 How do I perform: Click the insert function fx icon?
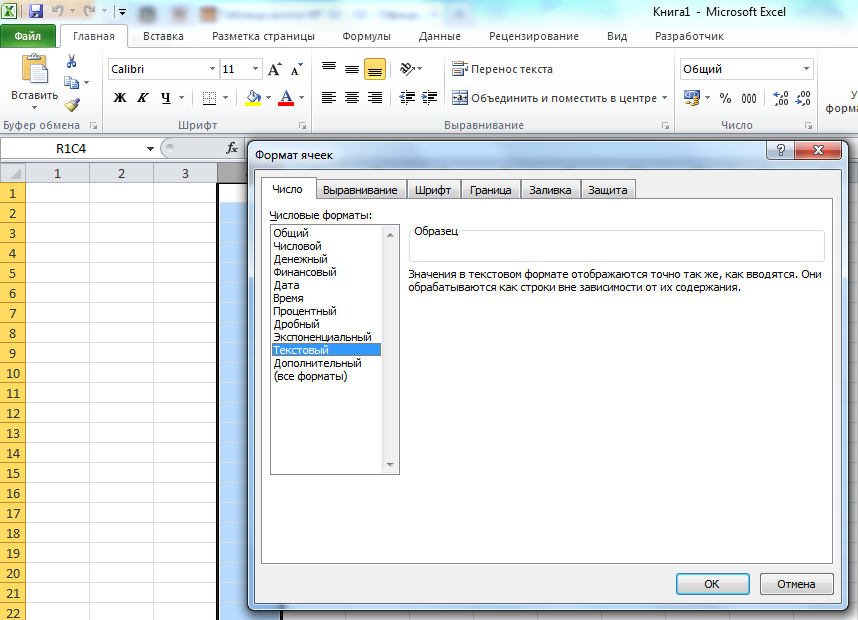232,148
